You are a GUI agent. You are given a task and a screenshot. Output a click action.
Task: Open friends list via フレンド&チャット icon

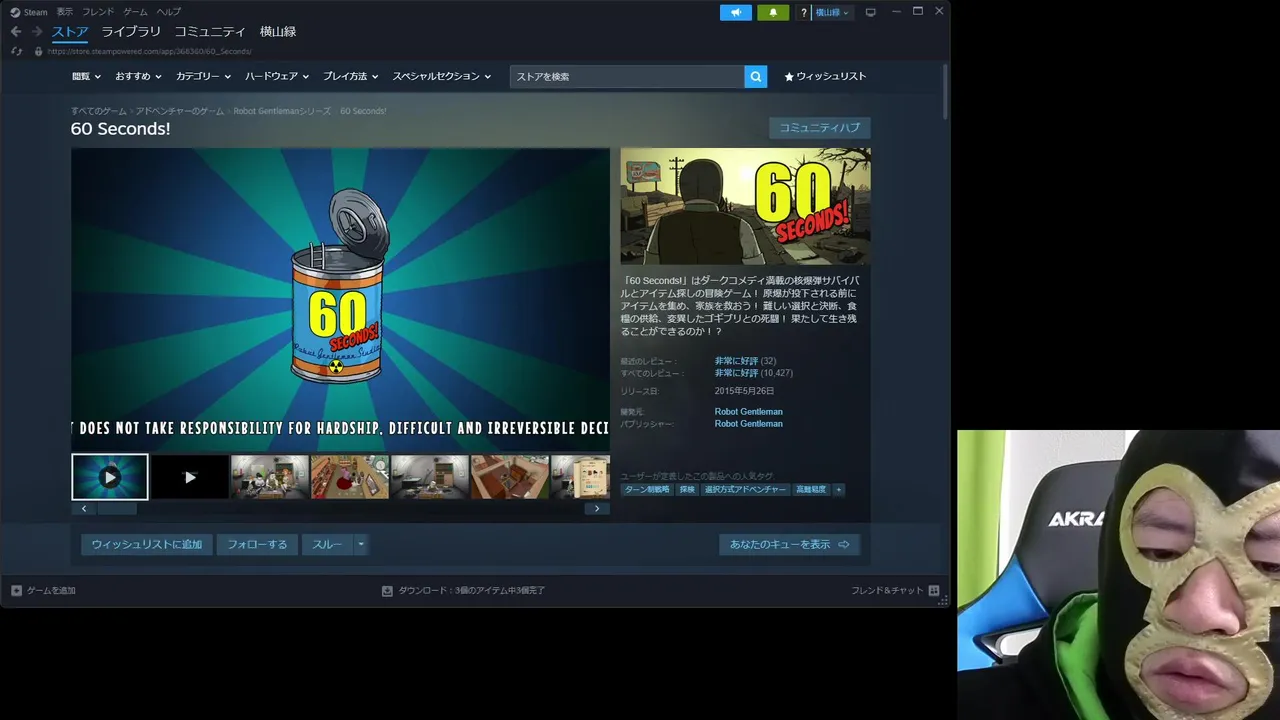(x=934, y=590)
